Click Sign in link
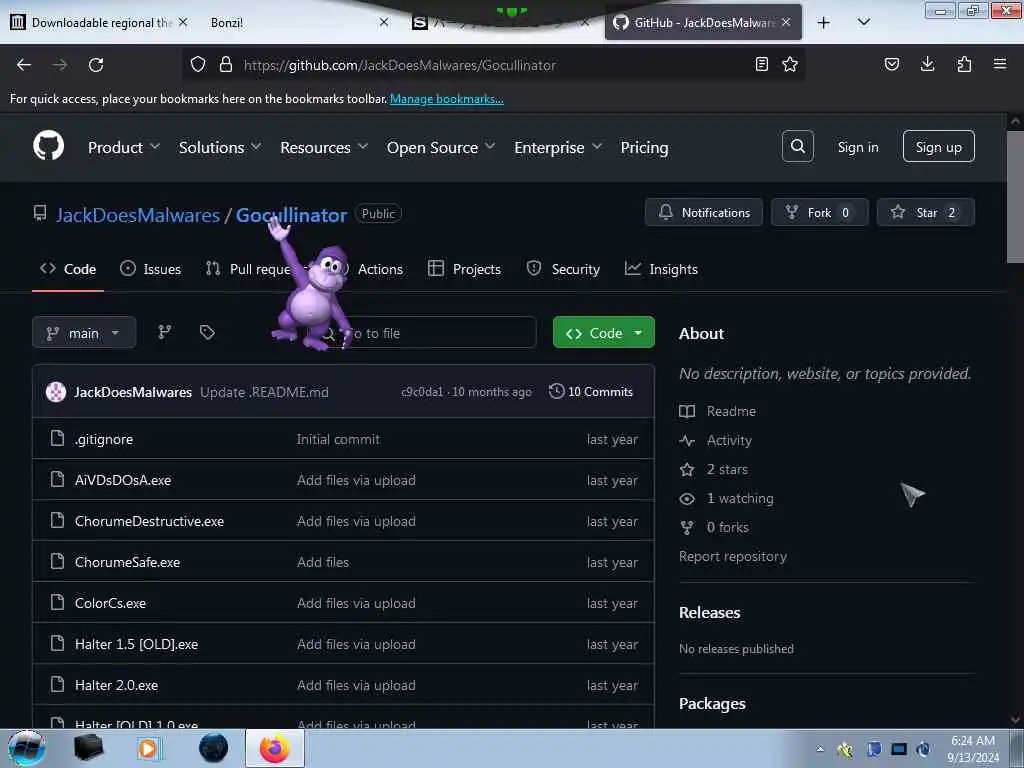Viewport: 1024px width, 768px height. (857, 148)
